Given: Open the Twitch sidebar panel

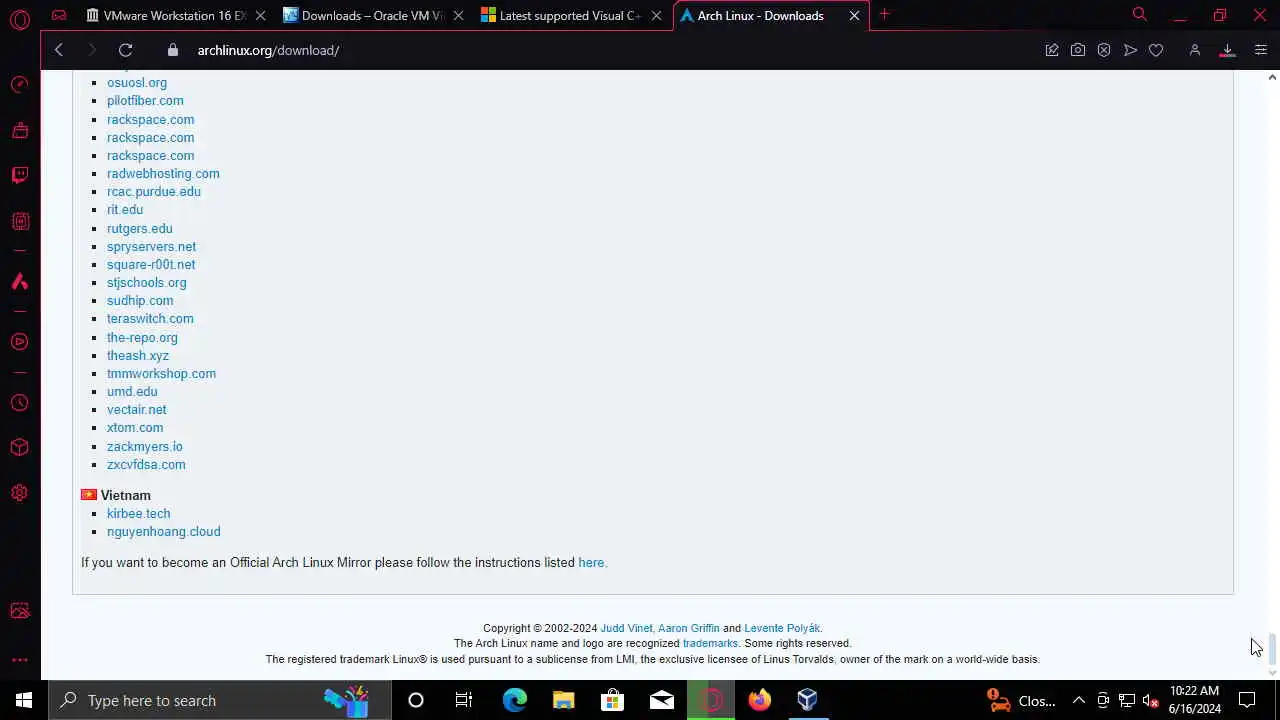Looking at the screenshot, I should pos(19,175).
